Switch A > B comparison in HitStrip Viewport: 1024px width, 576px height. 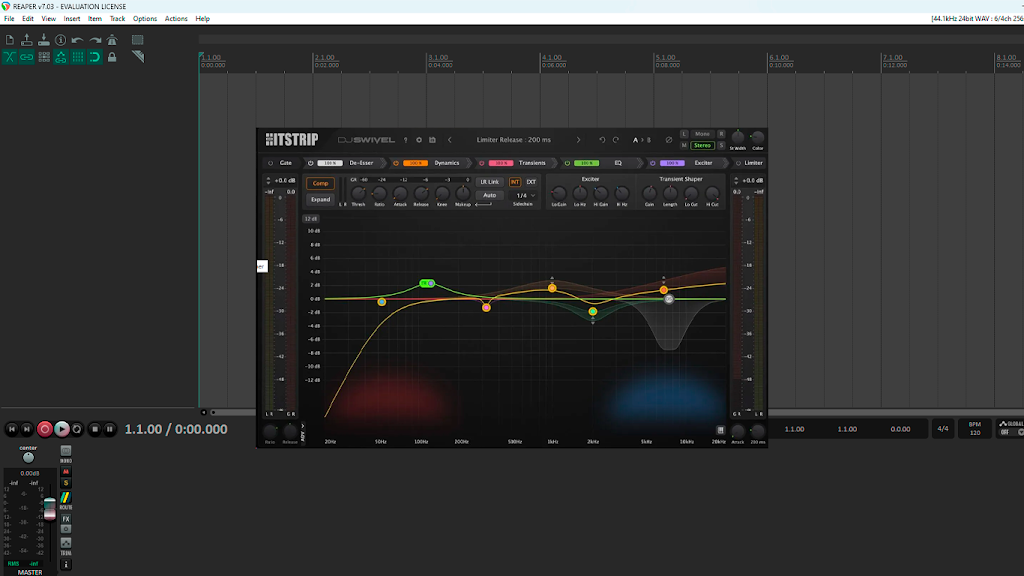pos(641,140)
